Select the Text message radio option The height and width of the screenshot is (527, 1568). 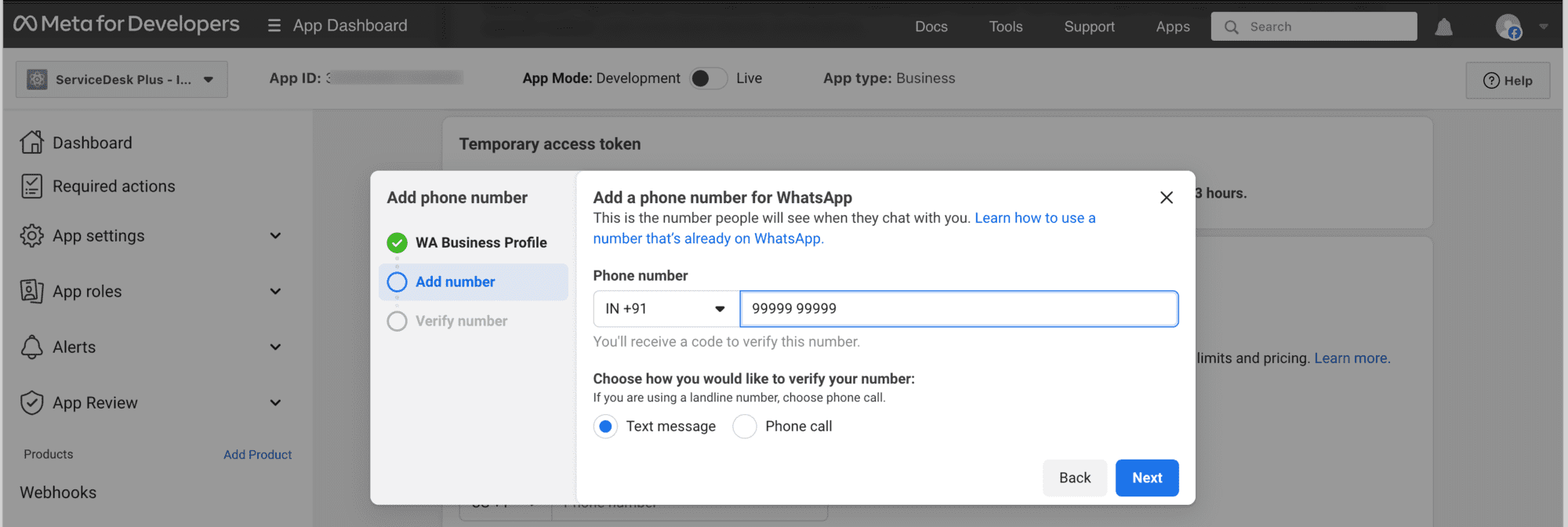click(x=605, y=427)
